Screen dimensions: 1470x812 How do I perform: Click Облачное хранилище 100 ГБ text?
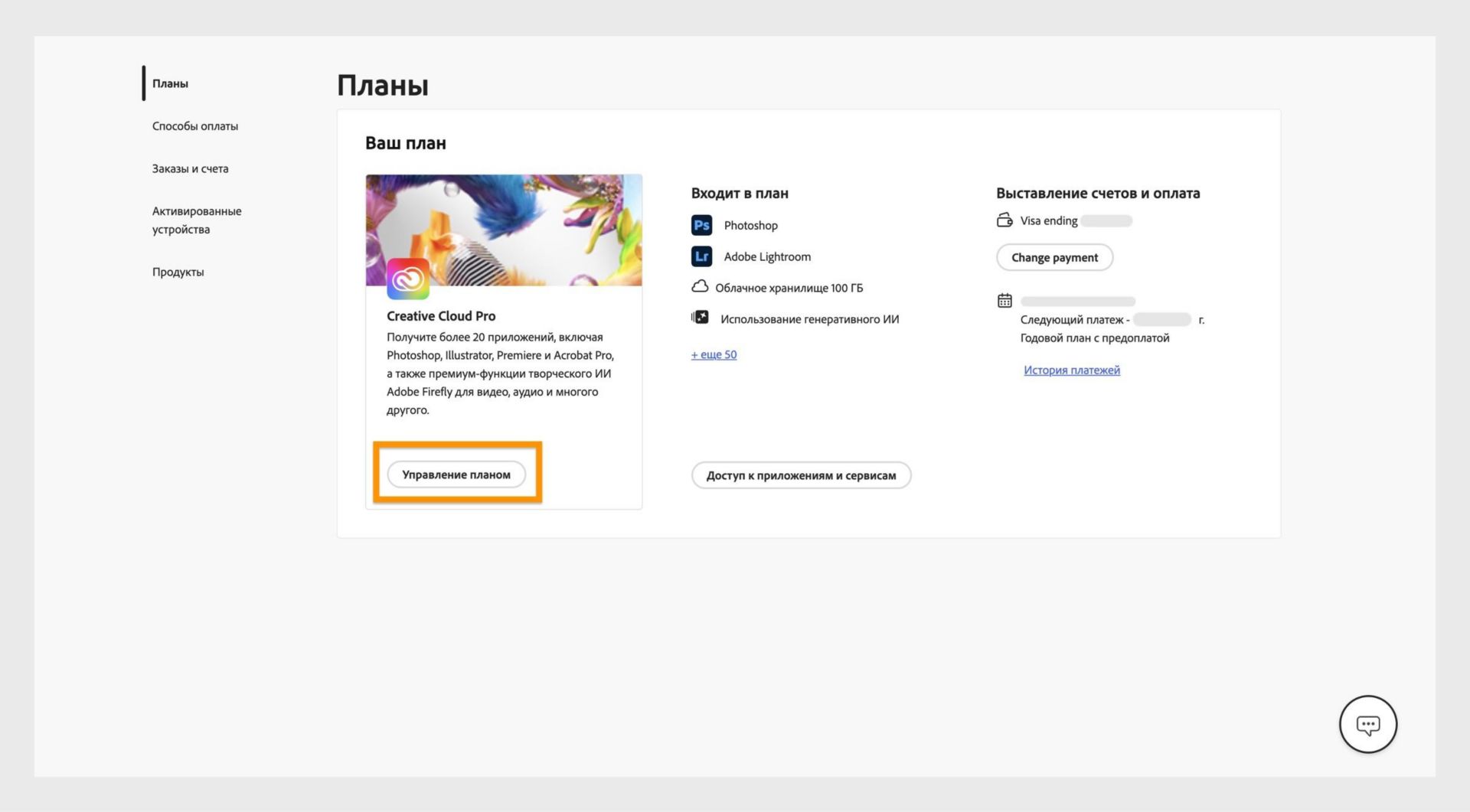pyautogui.click(x=789, y=289)
